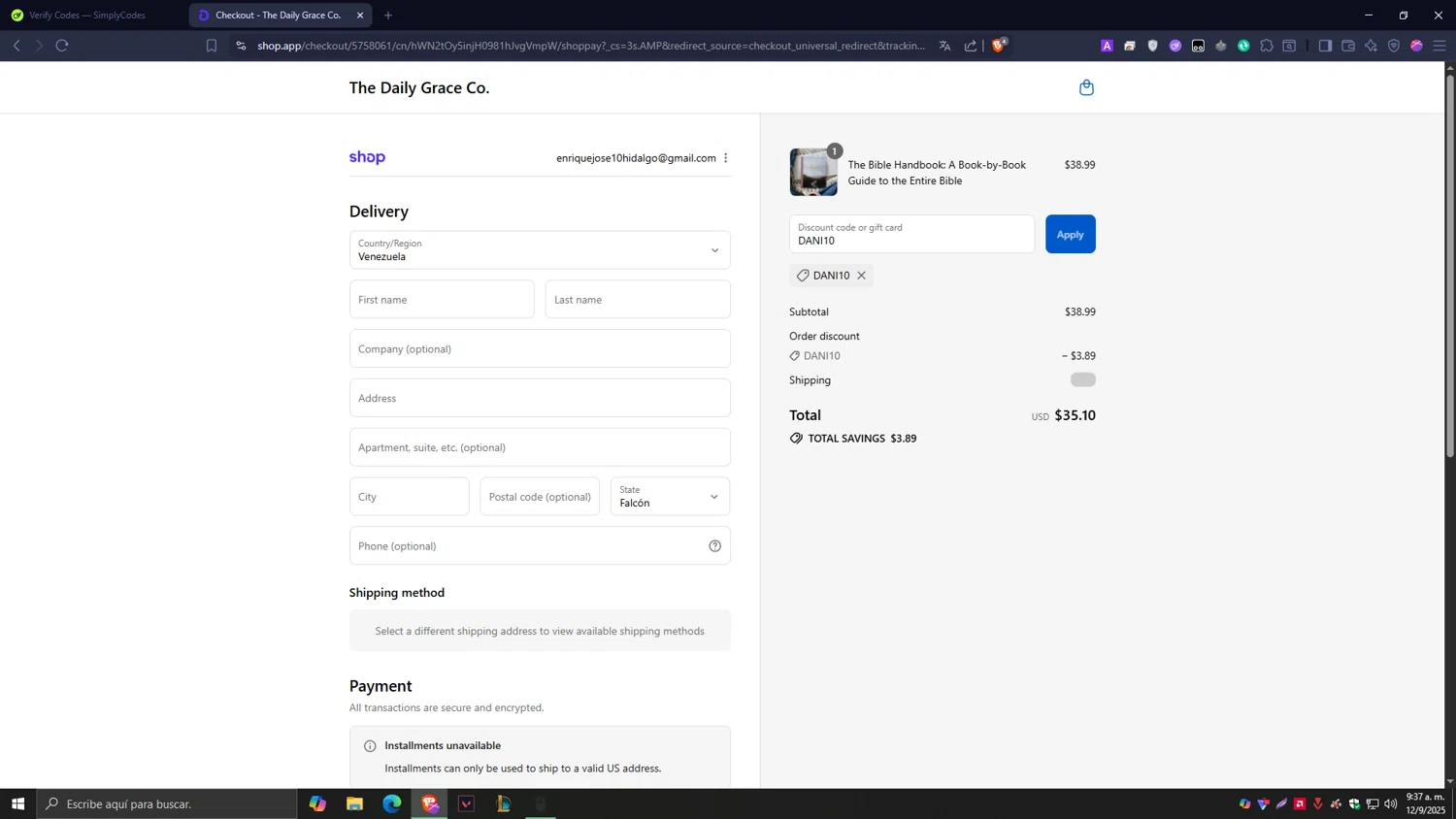This screenshot has width=1456, height=819.
Task: Open a new browser tab
Action: pos(388,16)
